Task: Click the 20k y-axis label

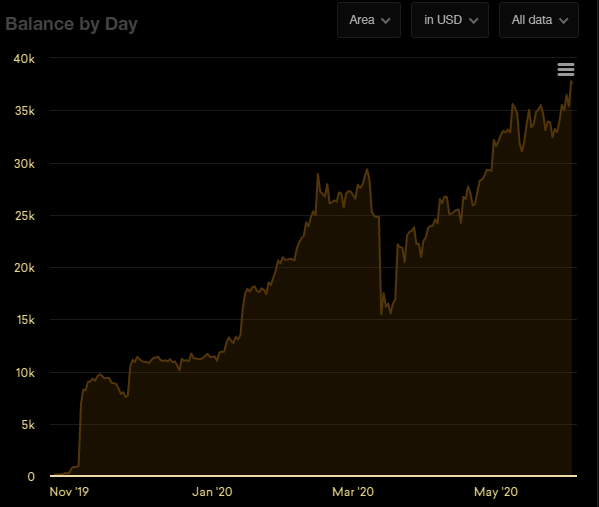Action: coord(24,268)
